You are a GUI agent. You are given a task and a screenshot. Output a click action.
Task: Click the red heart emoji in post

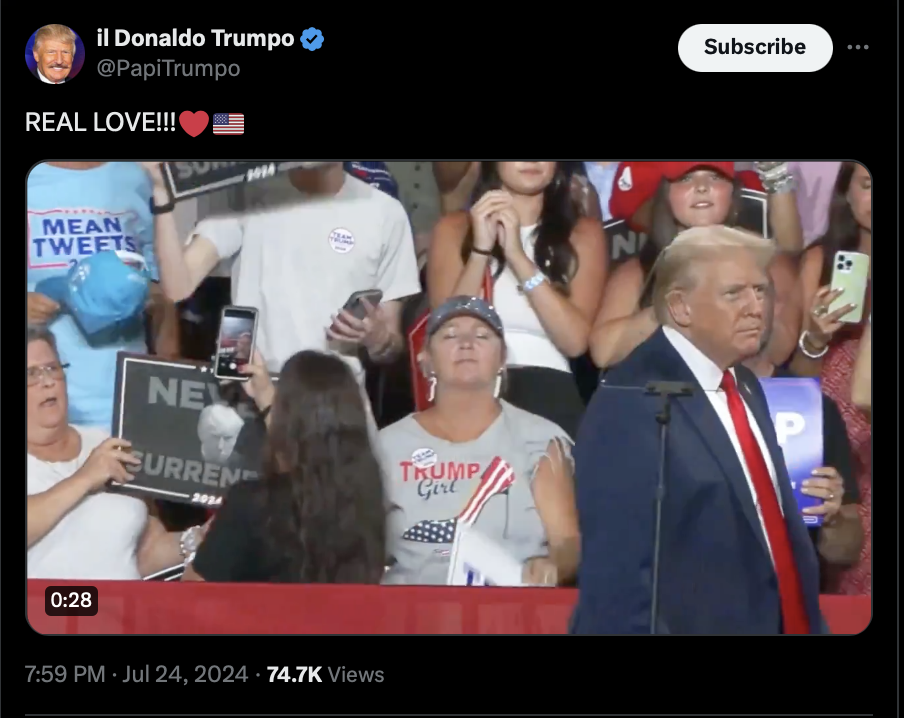click(x=194, y=123)
